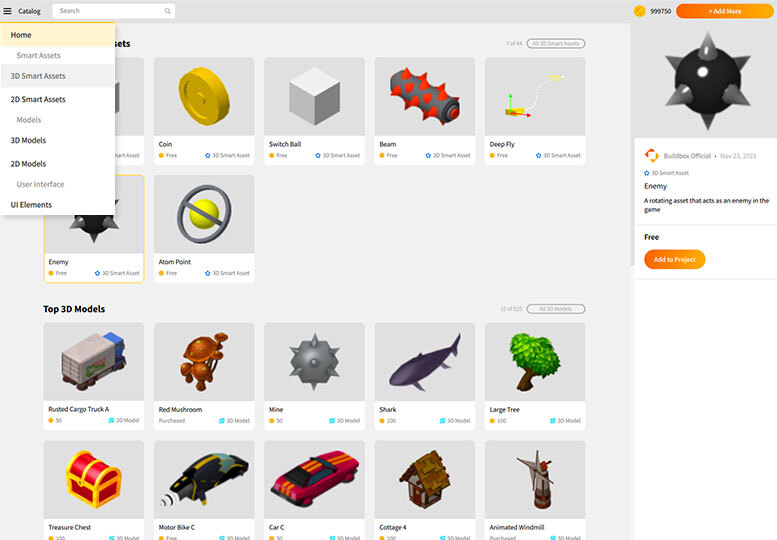Select 2D Smart Assets menu entry
Image resolution: width=777 pixels, height=540 pixels.
tap(57, 100)
